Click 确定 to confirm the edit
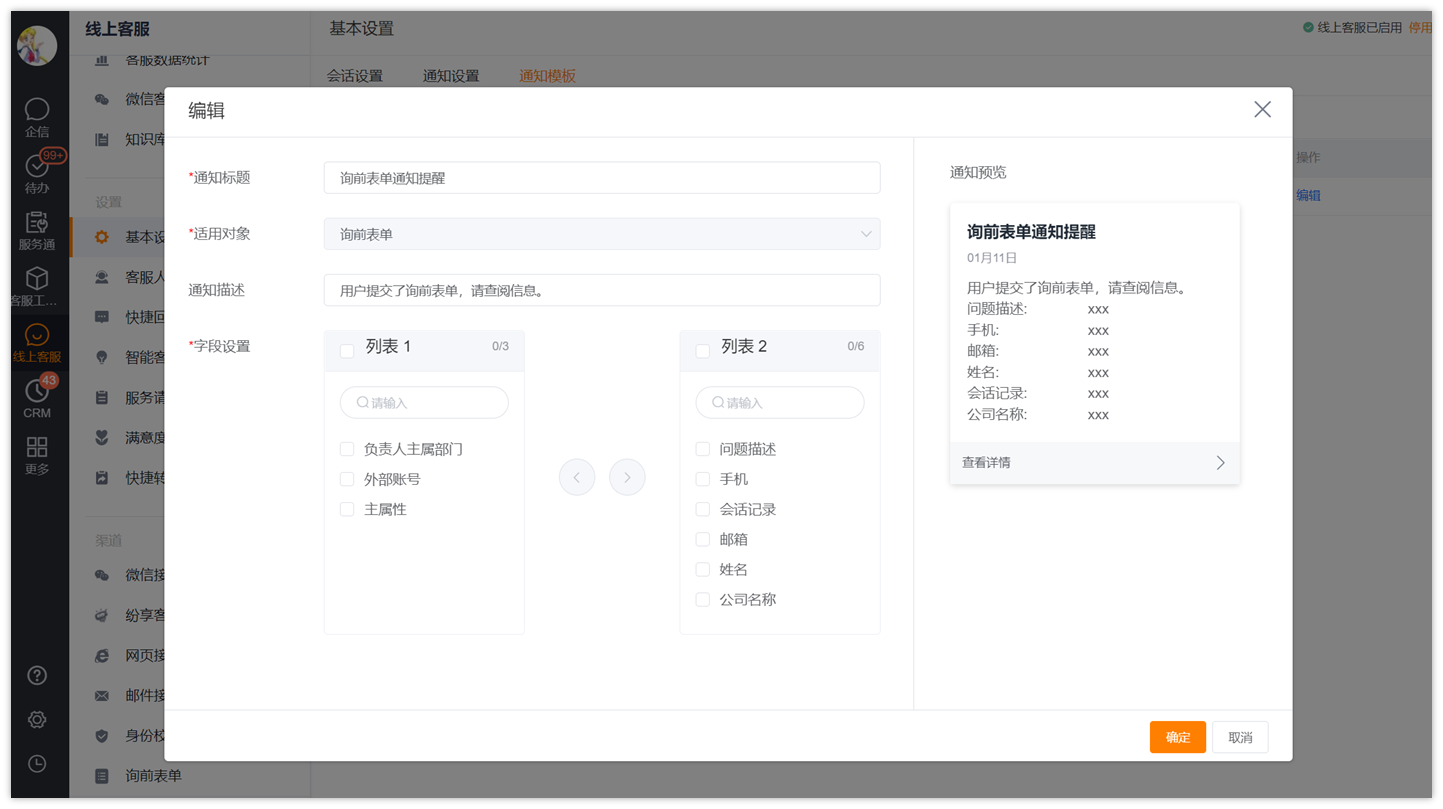This screenshot has height=809, width=1443. [x=1178, y=737]
